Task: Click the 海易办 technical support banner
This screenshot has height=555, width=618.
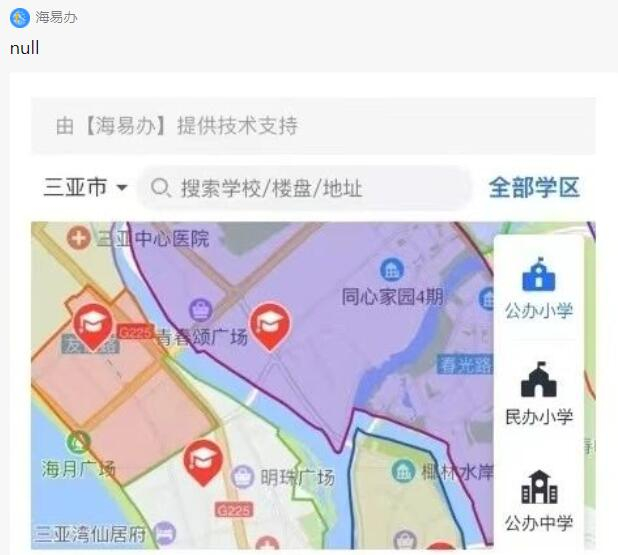Action: (313, 126)
